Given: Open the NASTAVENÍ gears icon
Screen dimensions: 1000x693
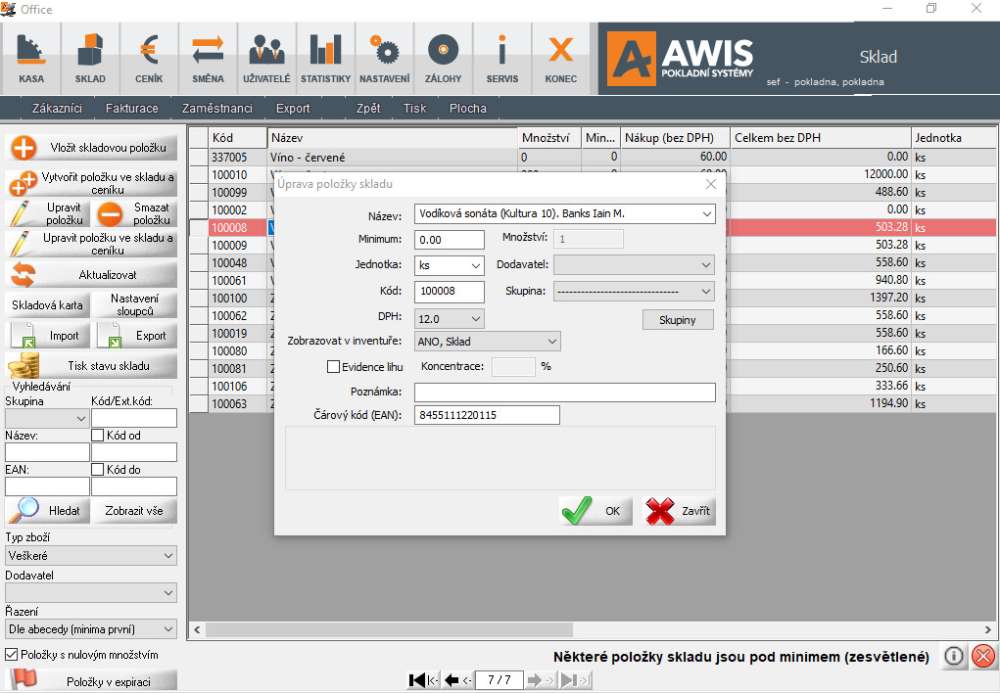Looking at the screenshot, I should 385,59.
